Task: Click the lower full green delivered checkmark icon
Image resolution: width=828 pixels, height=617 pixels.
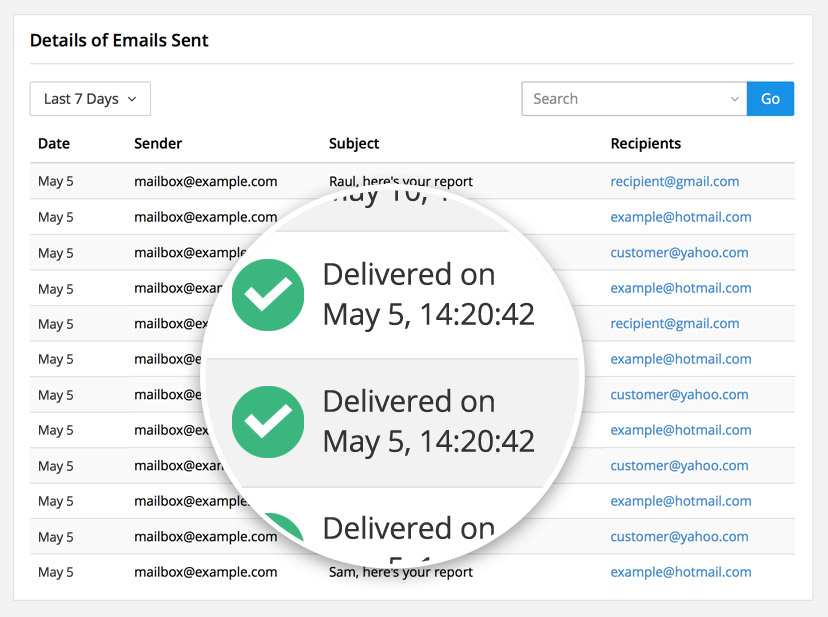Action: tap(268, 422)
